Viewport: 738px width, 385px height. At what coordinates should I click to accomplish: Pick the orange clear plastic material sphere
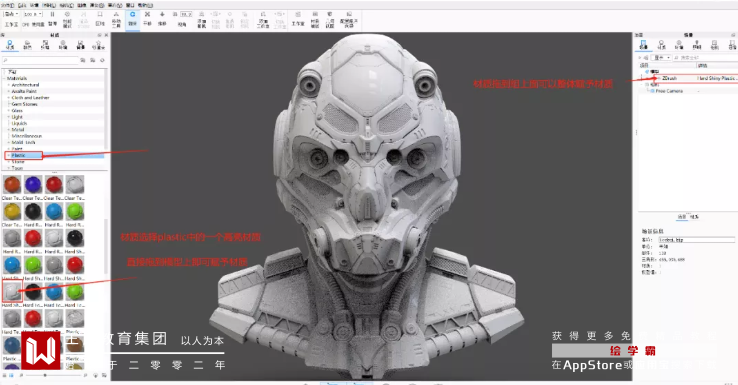click(12, 184)
